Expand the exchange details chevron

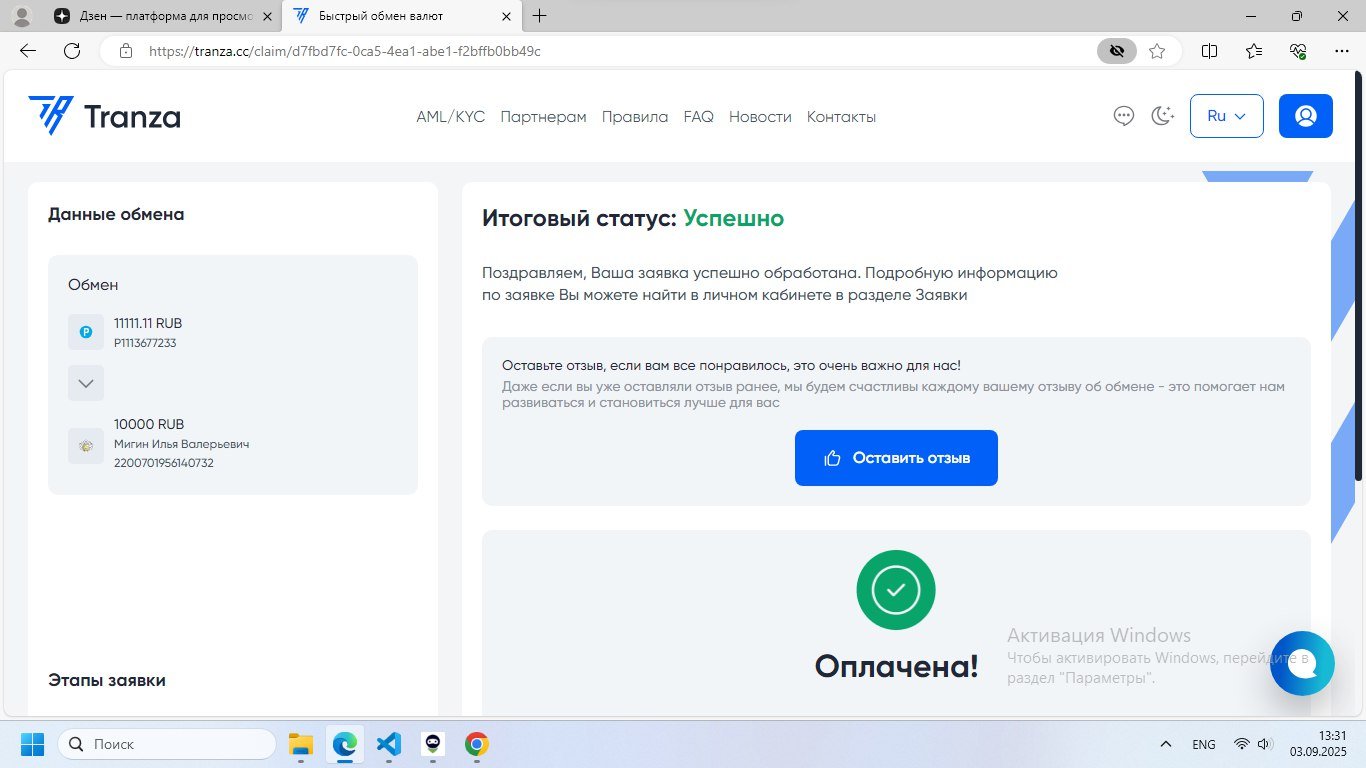[x=86, y=383]
